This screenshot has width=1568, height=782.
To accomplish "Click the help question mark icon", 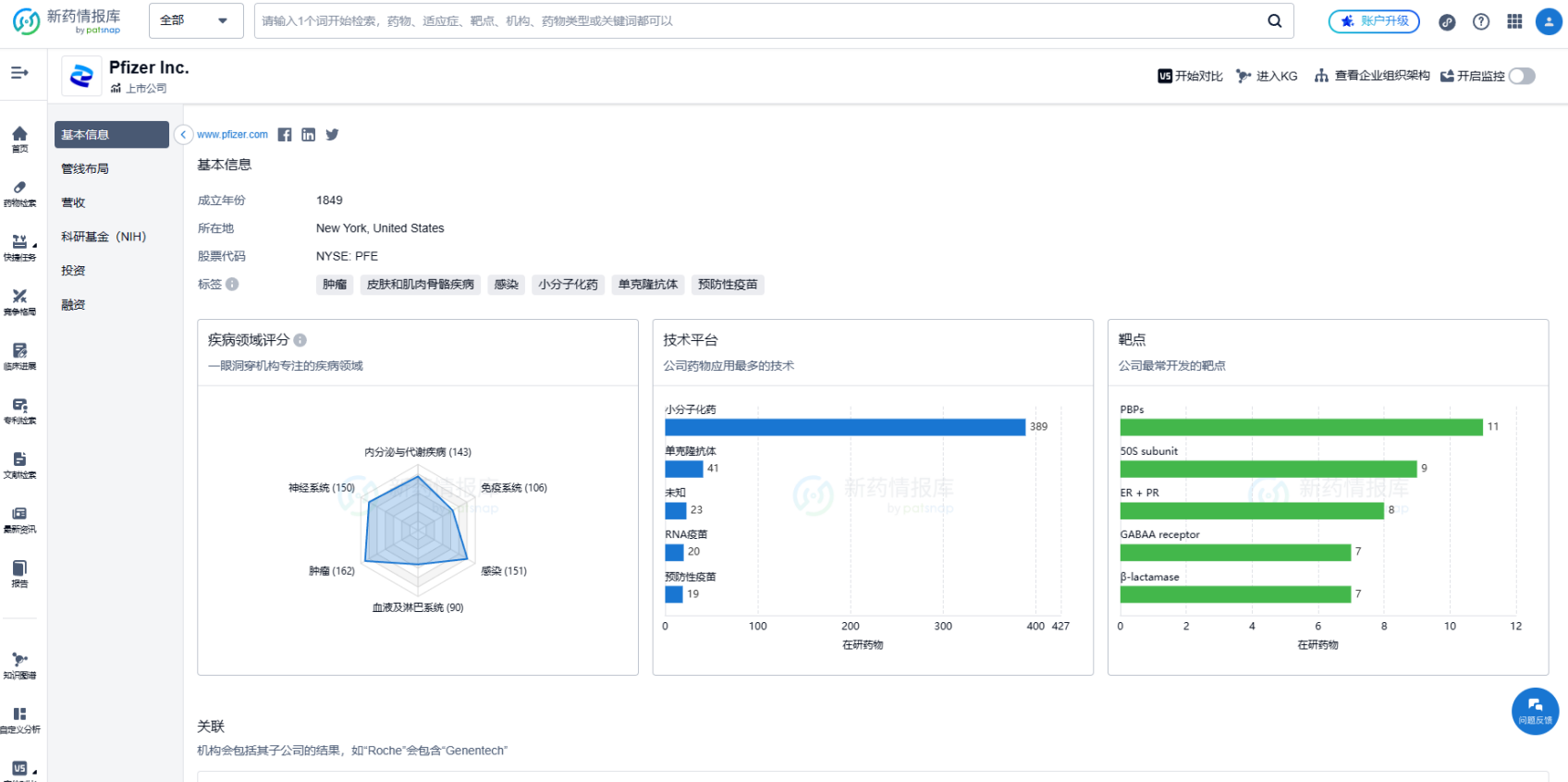I will coord(1481,21).
